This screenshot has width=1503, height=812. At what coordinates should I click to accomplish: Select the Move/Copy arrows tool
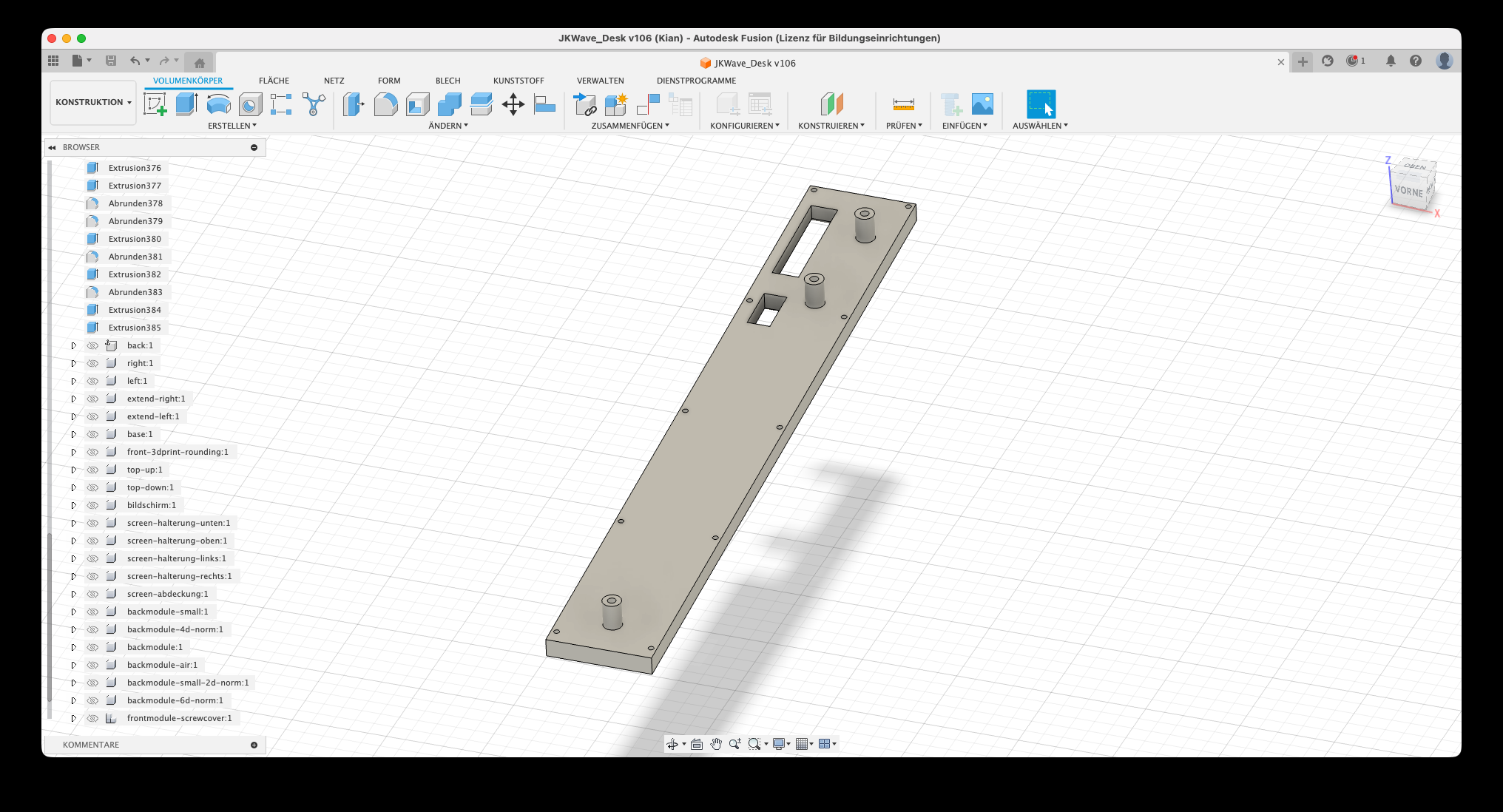513,104
